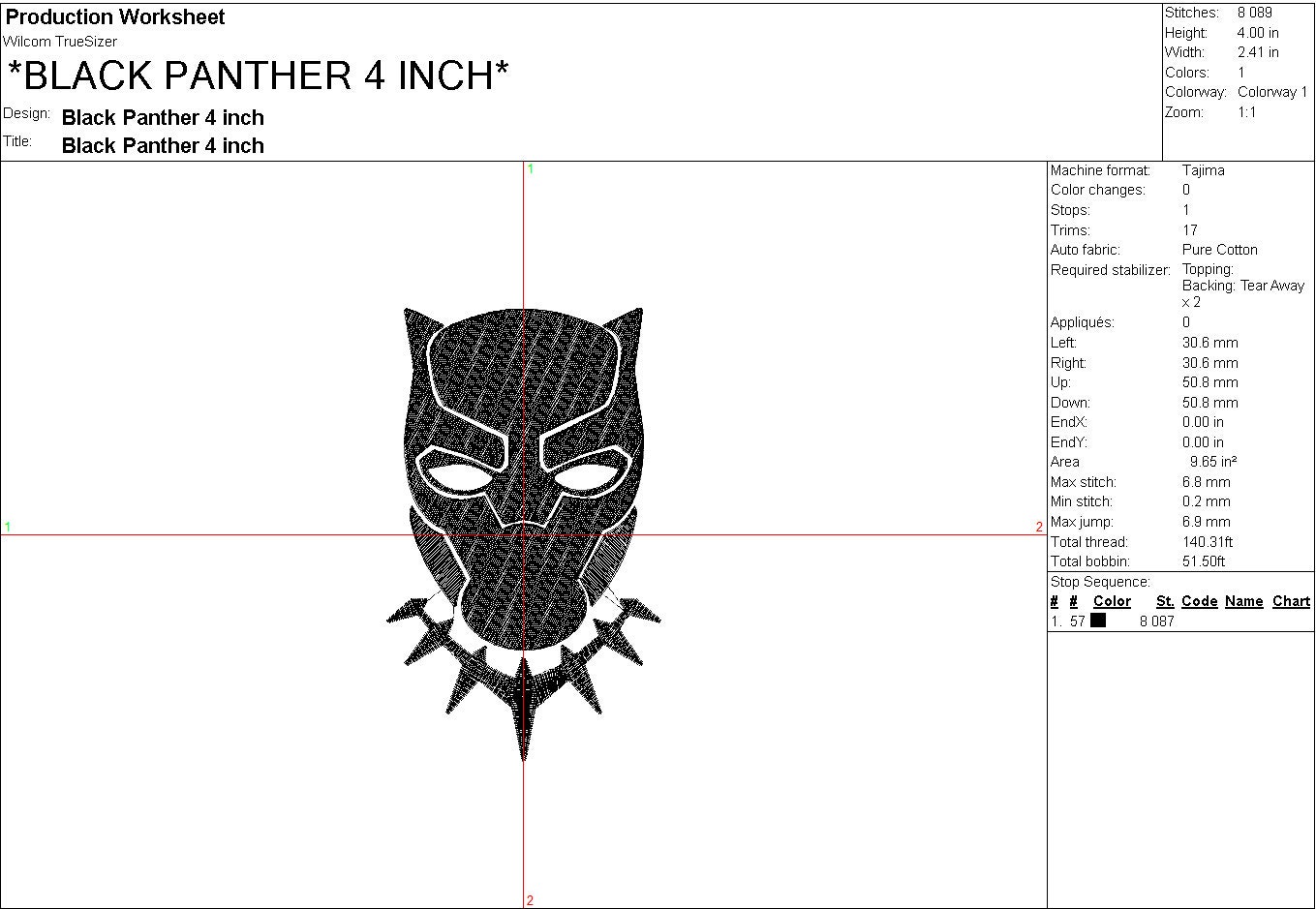Click the Chart column header
This screenshot has height=909, width=1316.
1291,601
